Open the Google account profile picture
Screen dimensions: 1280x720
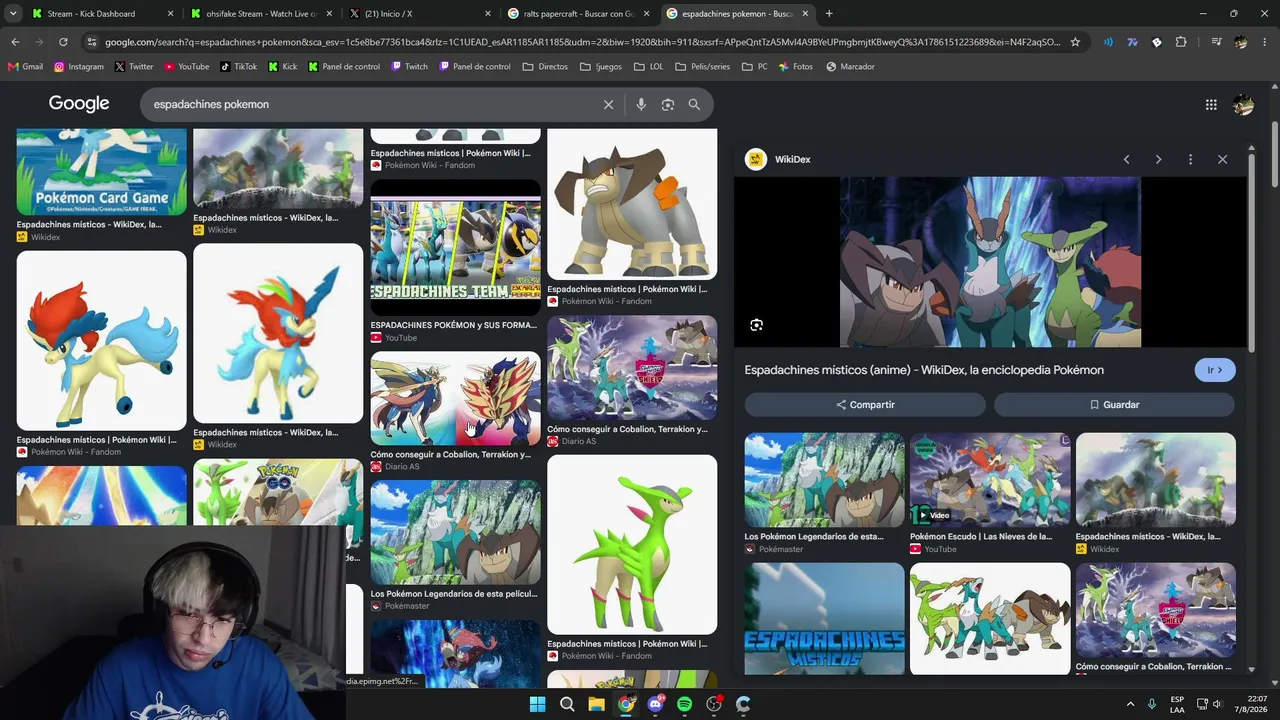click(1243, 104)
